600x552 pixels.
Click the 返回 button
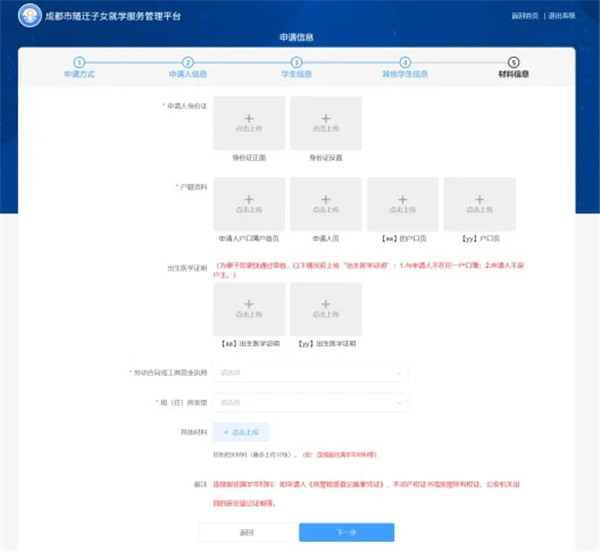tap(247, 532)
